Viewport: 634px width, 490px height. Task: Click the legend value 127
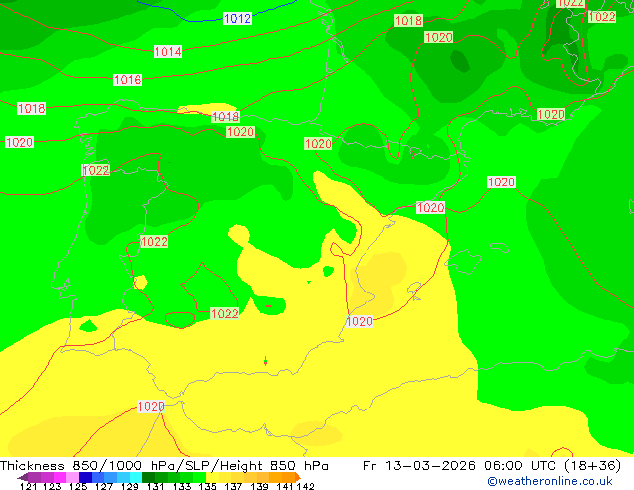click(104, 486)
